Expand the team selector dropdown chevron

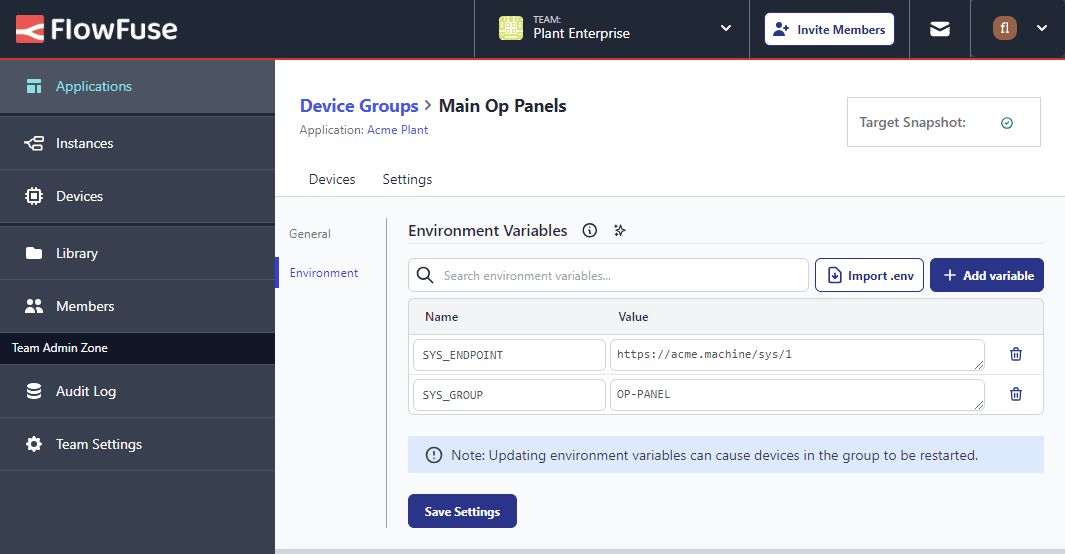(x=725, y=29)
